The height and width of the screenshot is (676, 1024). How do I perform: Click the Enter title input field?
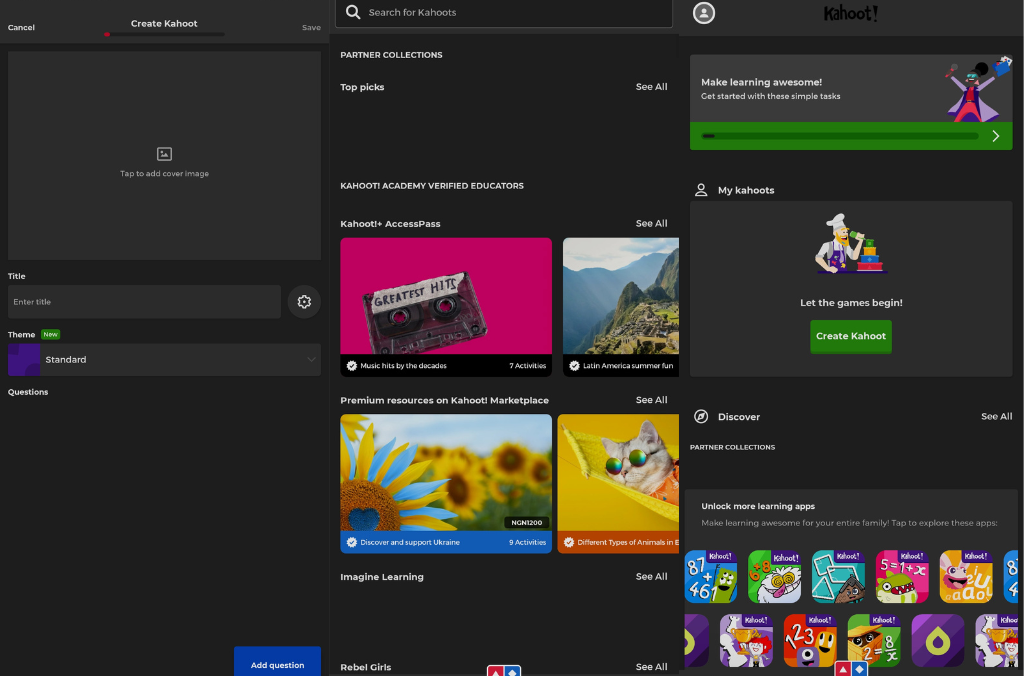click(x=144, y=302)
